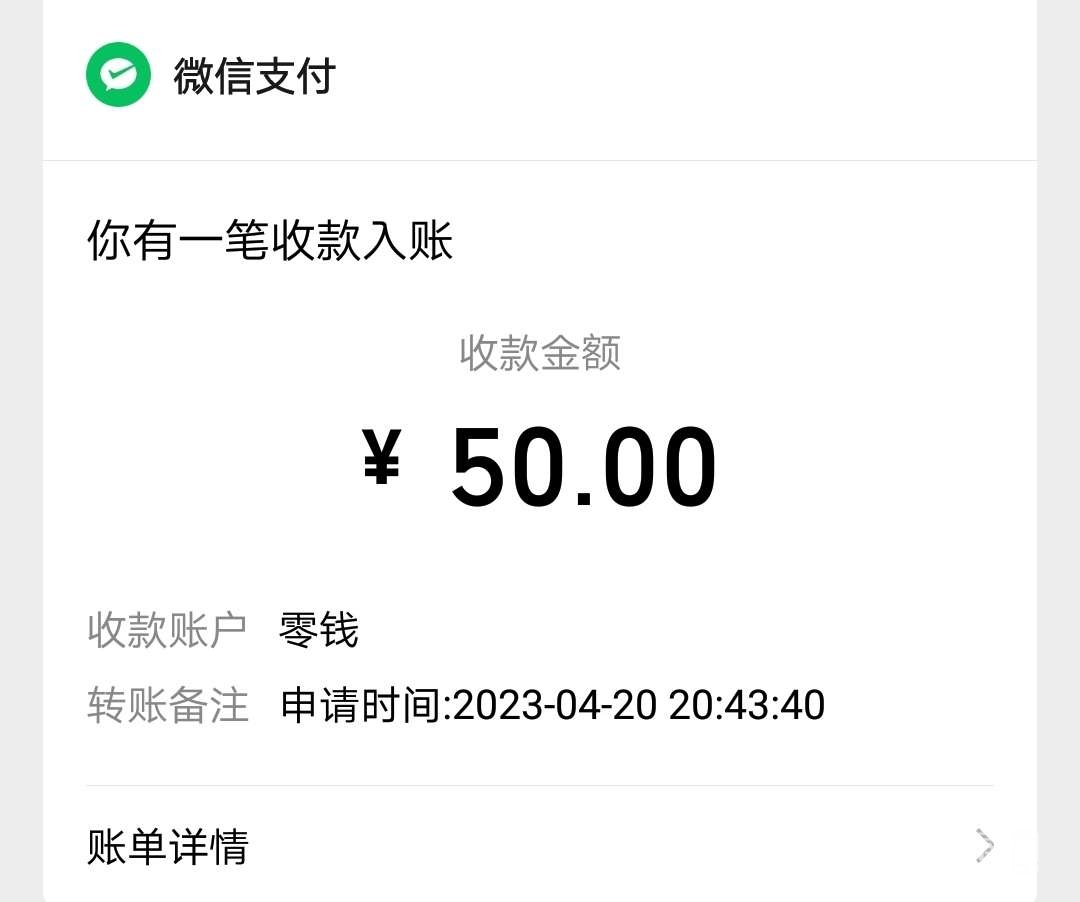Click the 收款金额 label

(540, 353)
